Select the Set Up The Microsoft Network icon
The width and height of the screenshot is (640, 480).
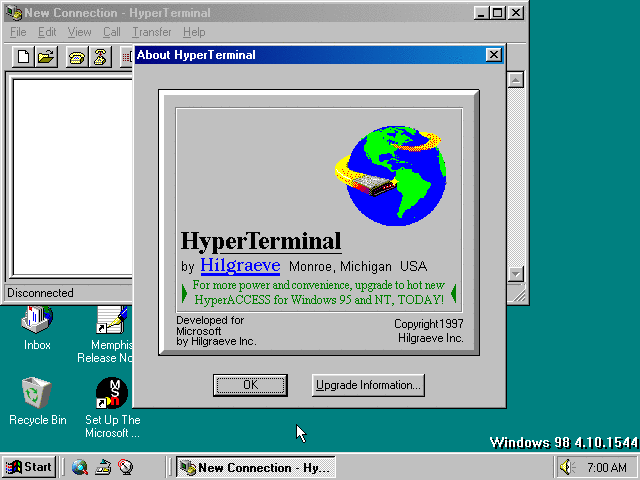tap(112, 407)
